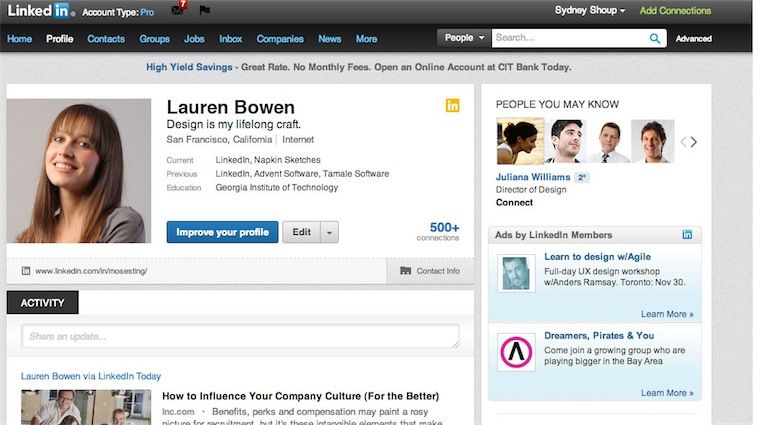The width and height of the screenshot is (760, 425).
Task: Open the High Yield Savings ad link
Action: pos(189,67)
